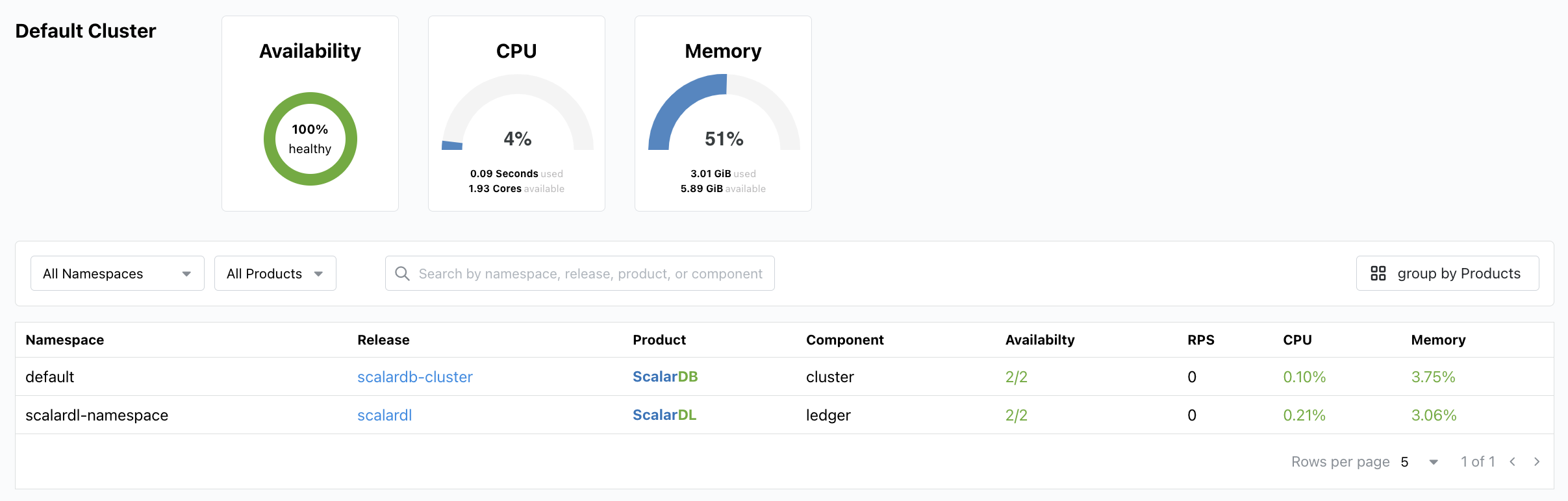
Task: Open the All Products dropdown
Action: pyautogui.click(x=275, y=274)
